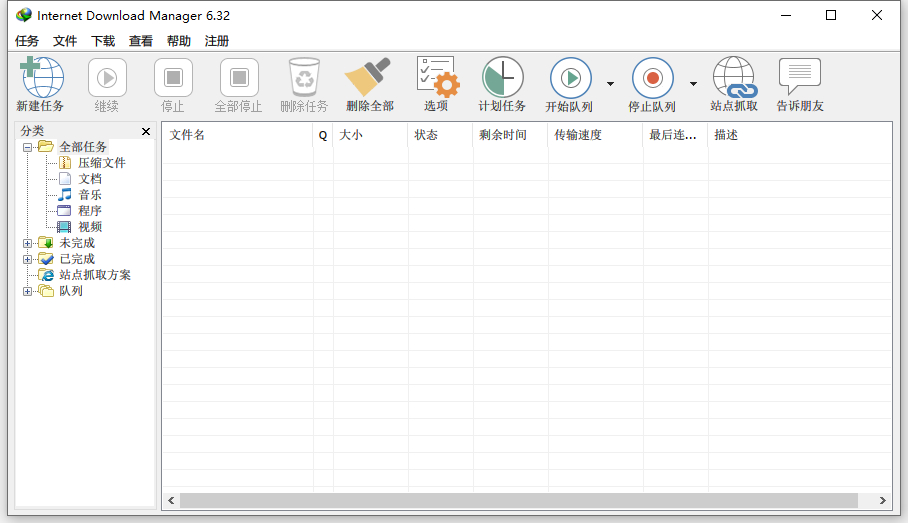908x523 pixels.
Task: Collapse the 全部任务 tree node
Action: click(x=27, y=147)
